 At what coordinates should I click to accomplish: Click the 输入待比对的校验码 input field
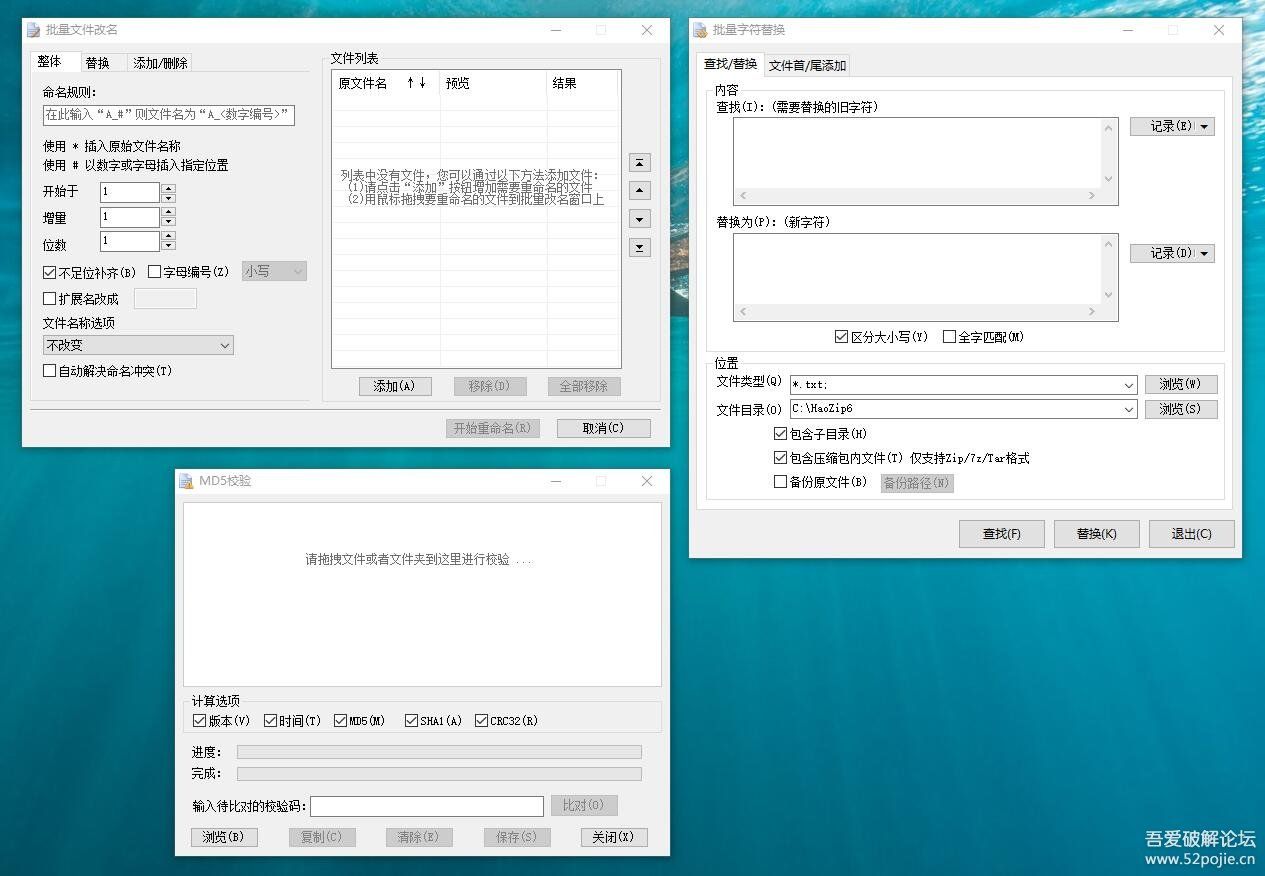tap(427, 806)
